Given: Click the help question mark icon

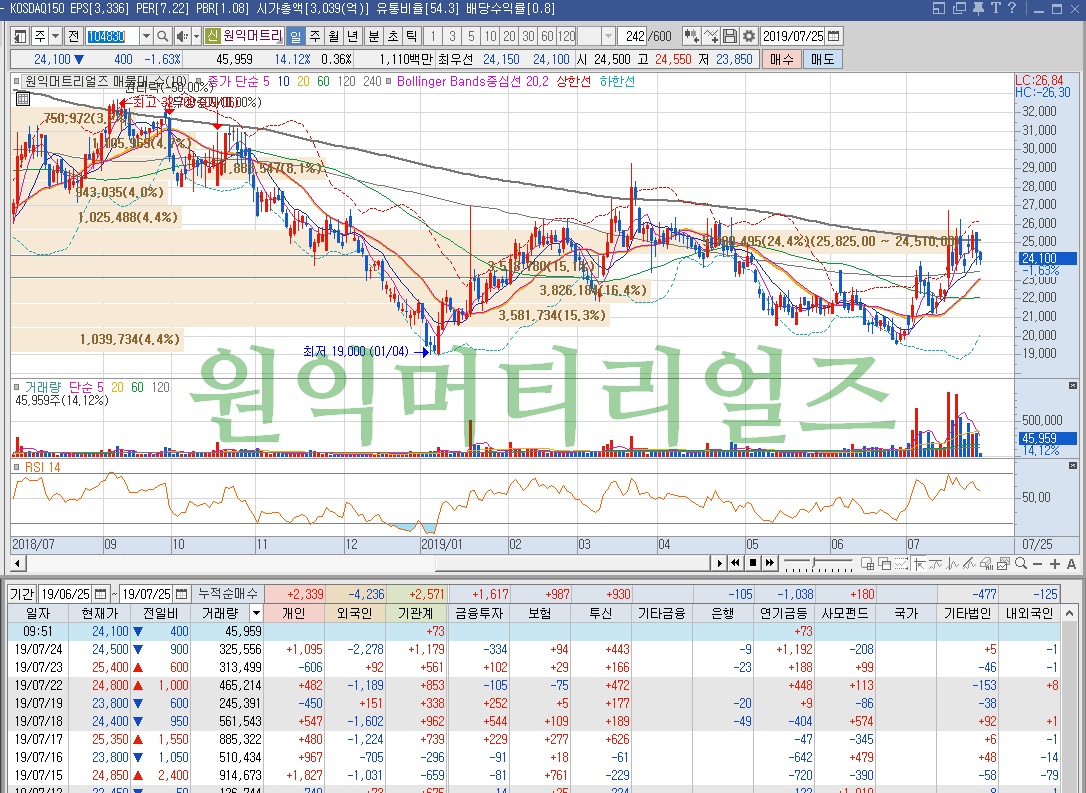Looking at the screenshot, I should tap(1012, 8).
